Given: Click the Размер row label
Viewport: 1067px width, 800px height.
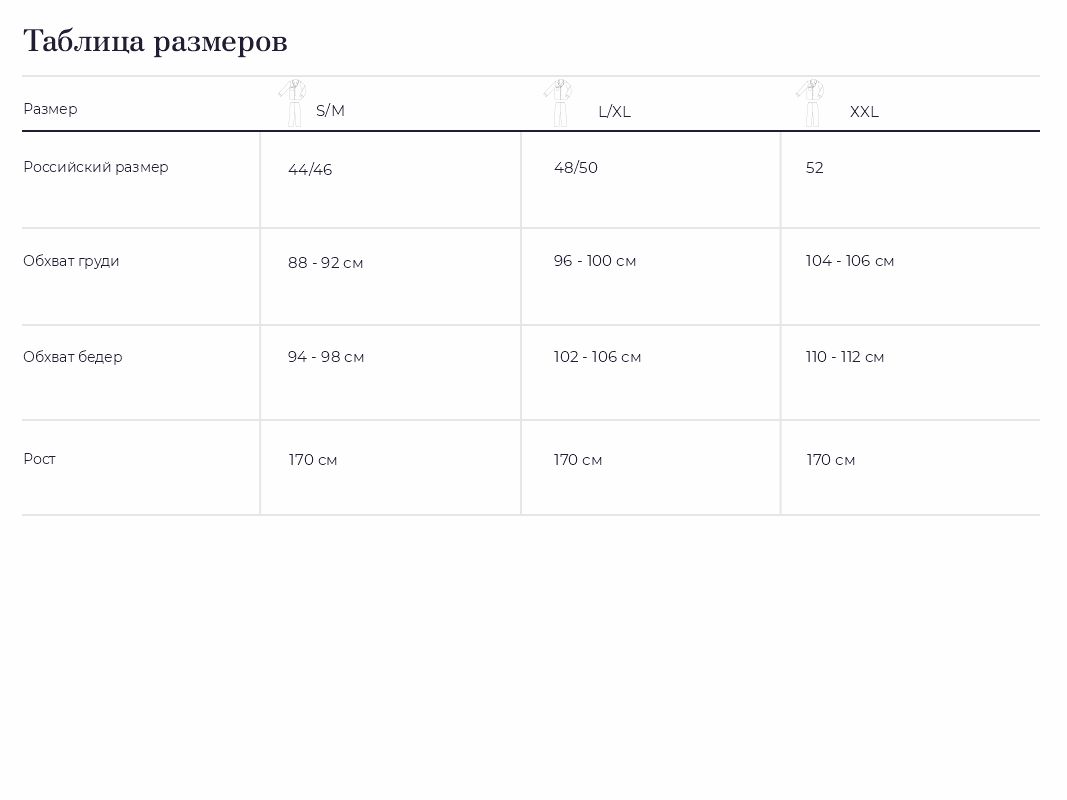Looking at the screenshot, I should point(50,109).
